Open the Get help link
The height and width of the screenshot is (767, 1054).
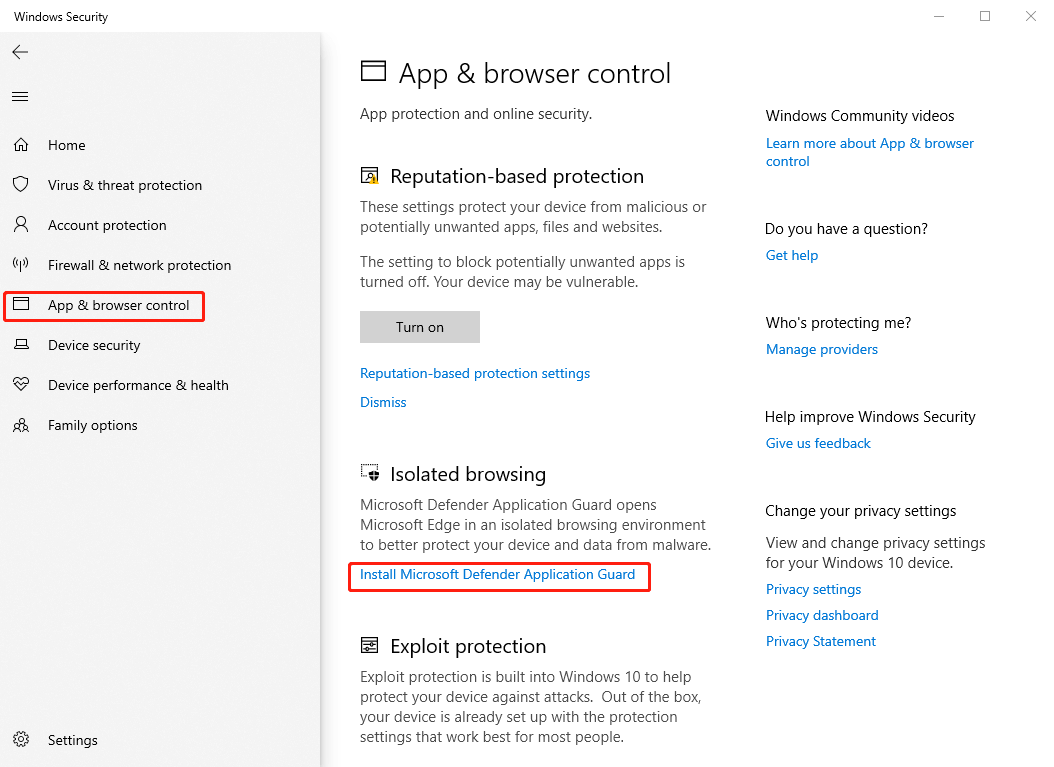[792, 255]
